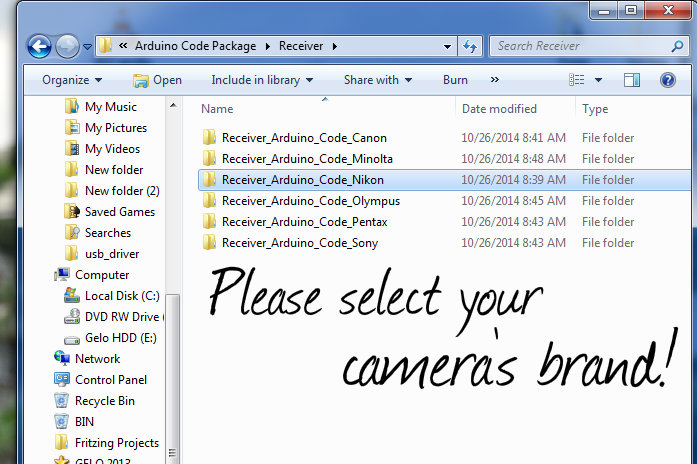Click the Change your view icon

point(577,80)
